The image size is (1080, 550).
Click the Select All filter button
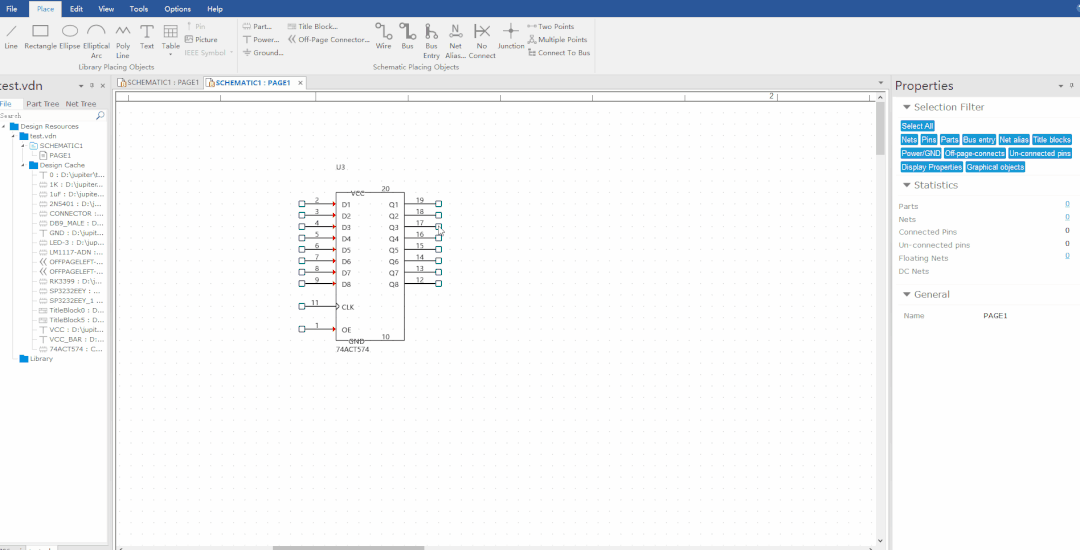pos(917,126)
